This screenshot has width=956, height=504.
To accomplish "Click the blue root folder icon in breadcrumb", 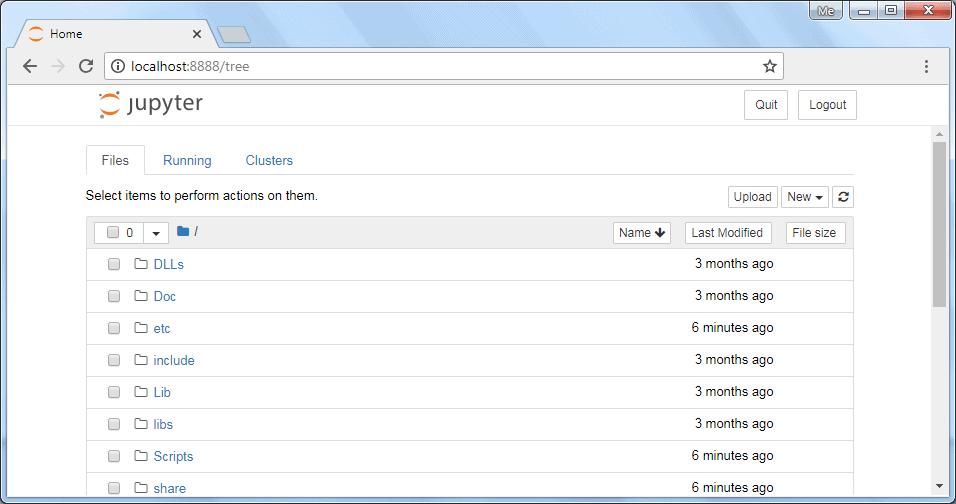I will [183, 232].
